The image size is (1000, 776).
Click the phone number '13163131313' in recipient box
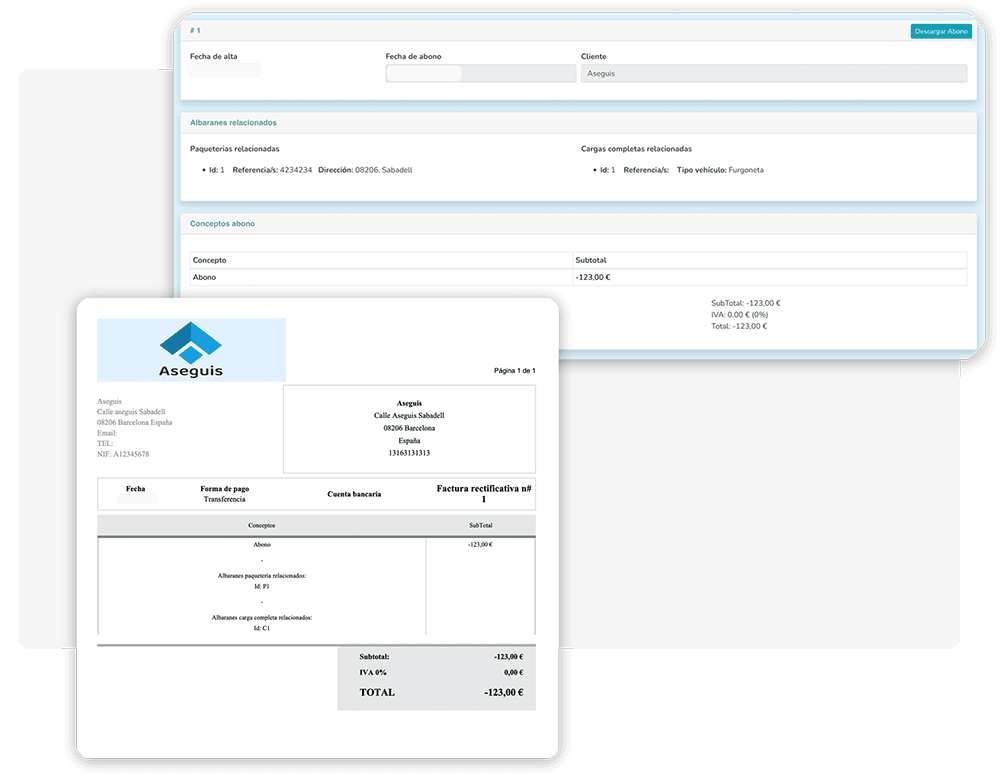409,453
